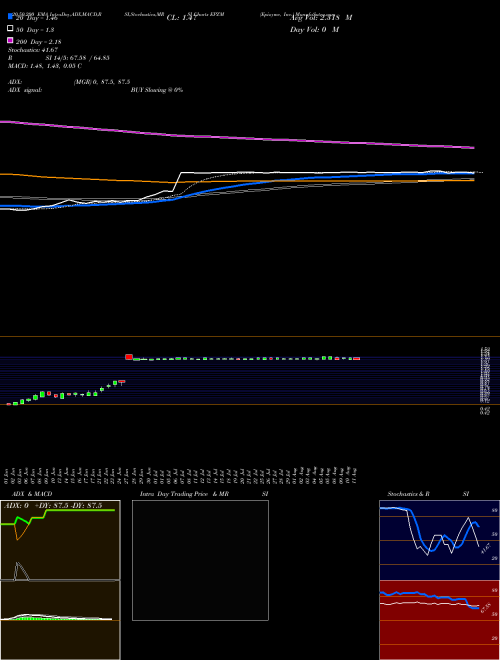The width and height of the screenshot is (500, 660).
Task: Click the '(MGR) 0, 87.5, 87.5' ADX values
Action: point(102,82)
